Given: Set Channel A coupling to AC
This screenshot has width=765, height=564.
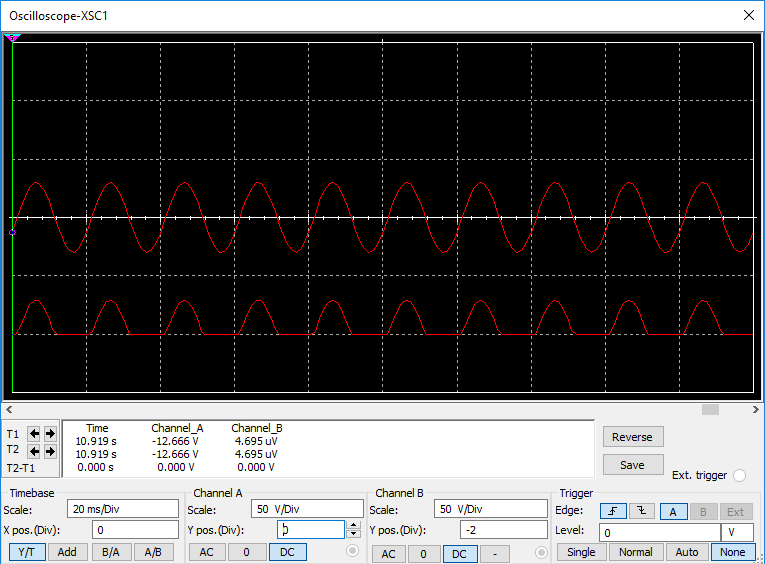Looking at the screenshot, I should [x=206, y=552].
